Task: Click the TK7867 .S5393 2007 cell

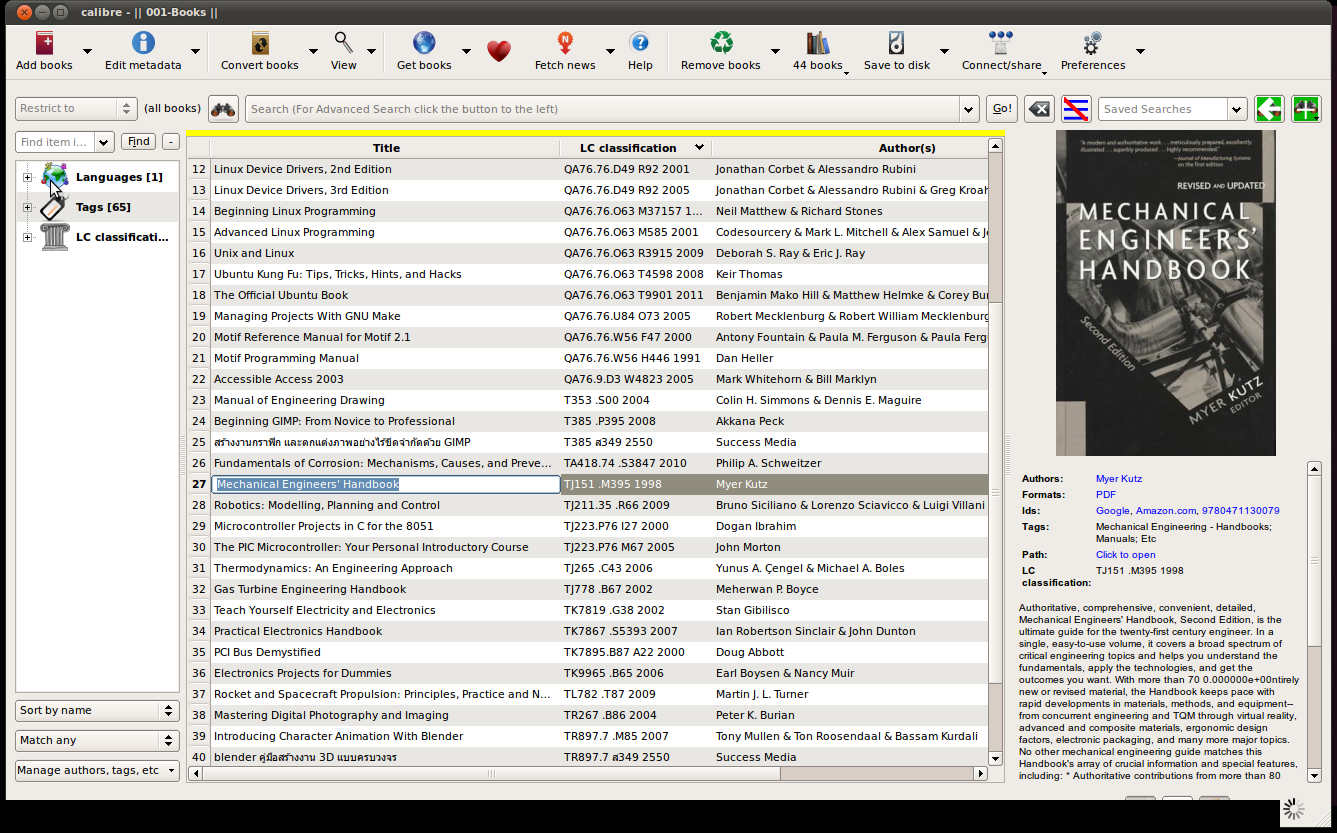Action: click(x=635, y=631)
